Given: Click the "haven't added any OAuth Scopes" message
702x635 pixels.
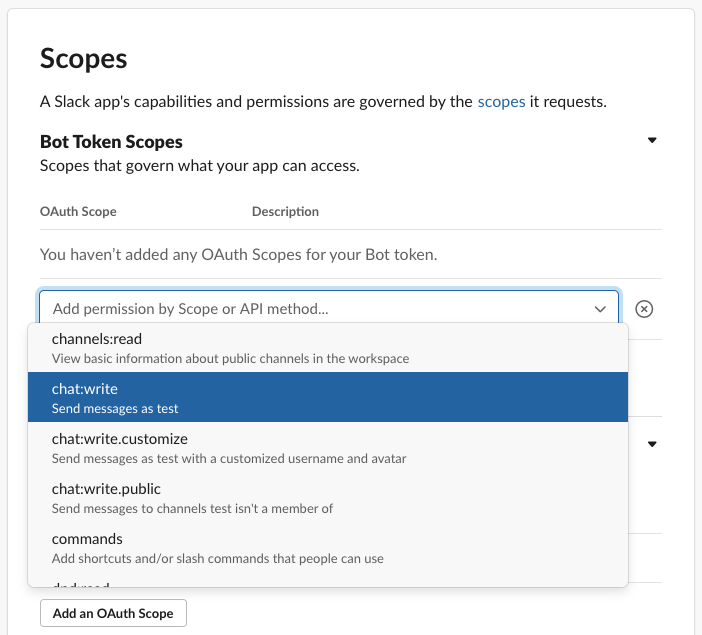Looking at the screenshot, I should tap(238, 255).
